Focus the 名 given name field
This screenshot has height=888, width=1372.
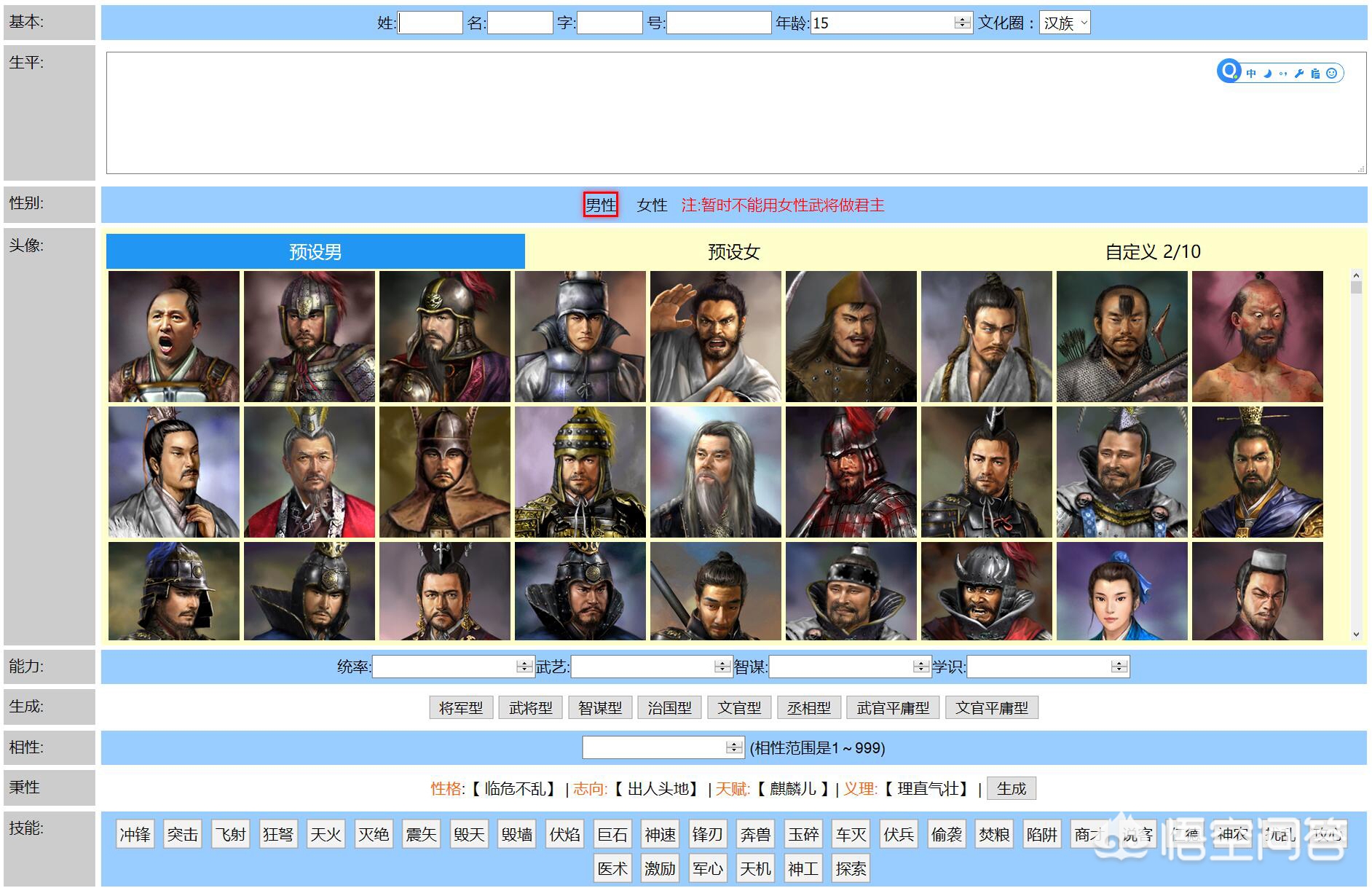coord(520,23)
